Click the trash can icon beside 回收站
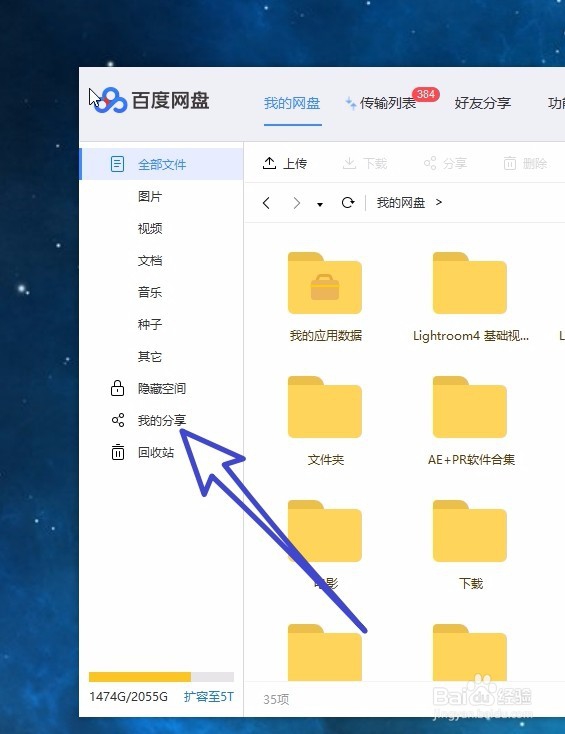This screenshot has height=734, width=565. [x=117, y=452]
